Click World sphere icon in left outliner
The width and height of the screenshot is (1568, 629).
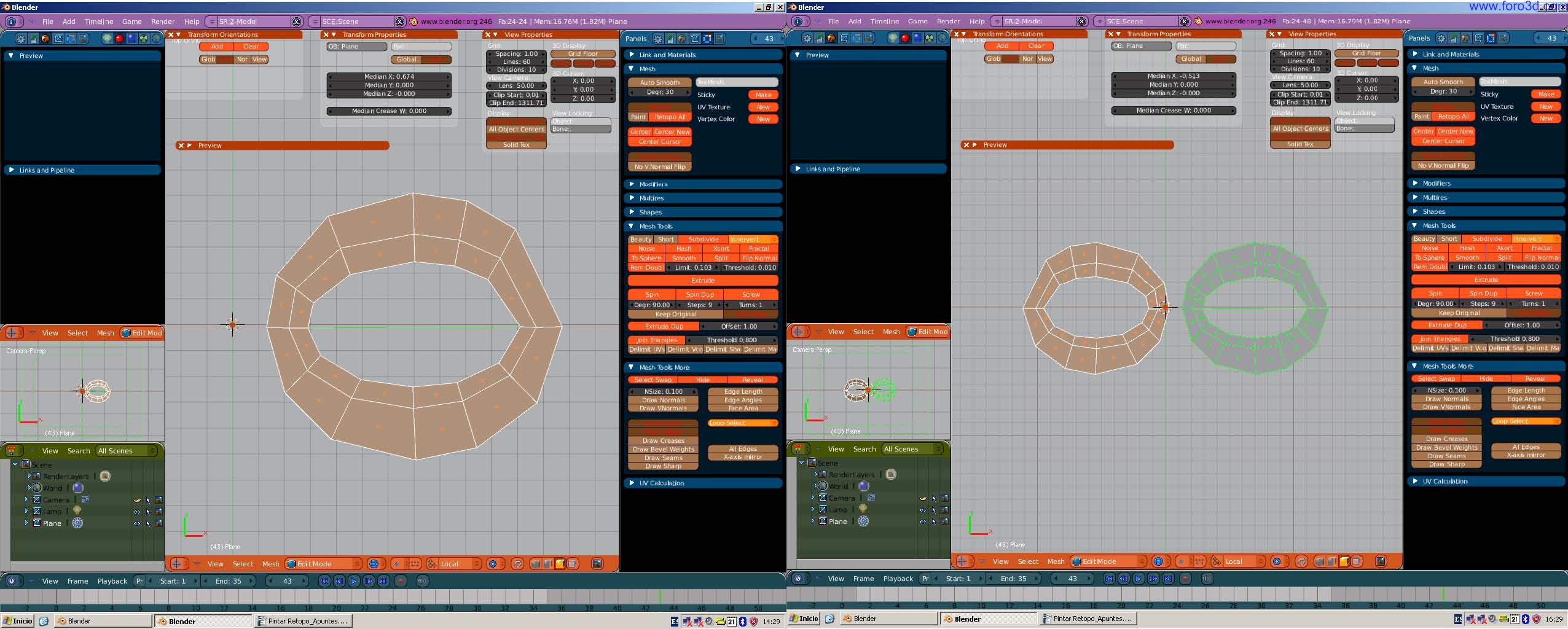[x=78, y=488]
